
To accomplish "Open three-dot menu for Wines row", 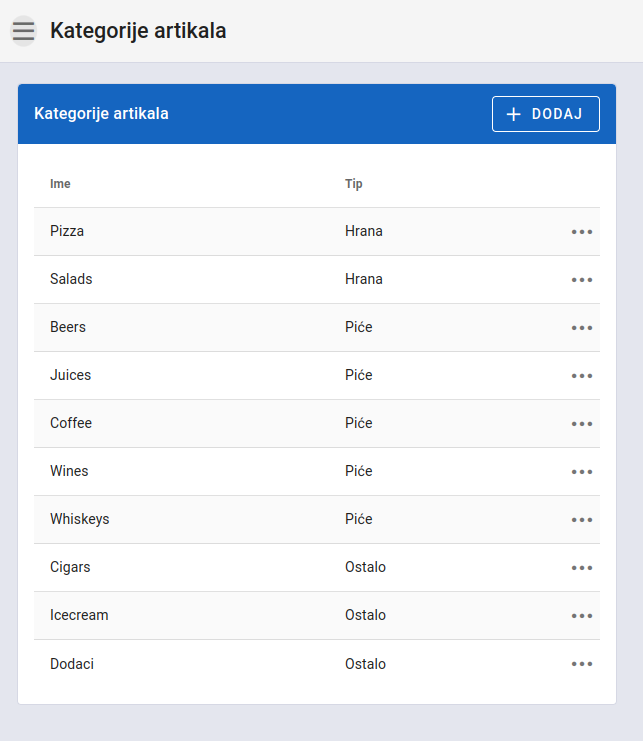I will (582, 472).
